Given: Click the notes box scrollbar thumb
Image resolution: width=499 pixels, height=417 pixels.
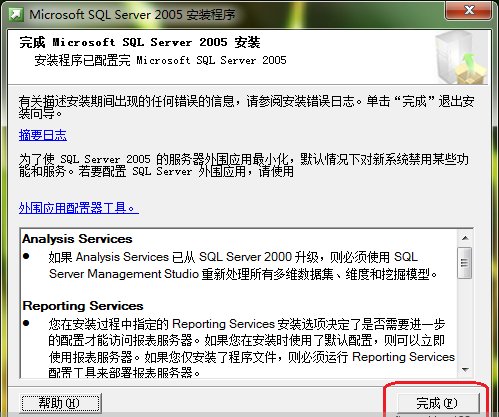Looking at the screenshot, I should click(x=465, y=263).
